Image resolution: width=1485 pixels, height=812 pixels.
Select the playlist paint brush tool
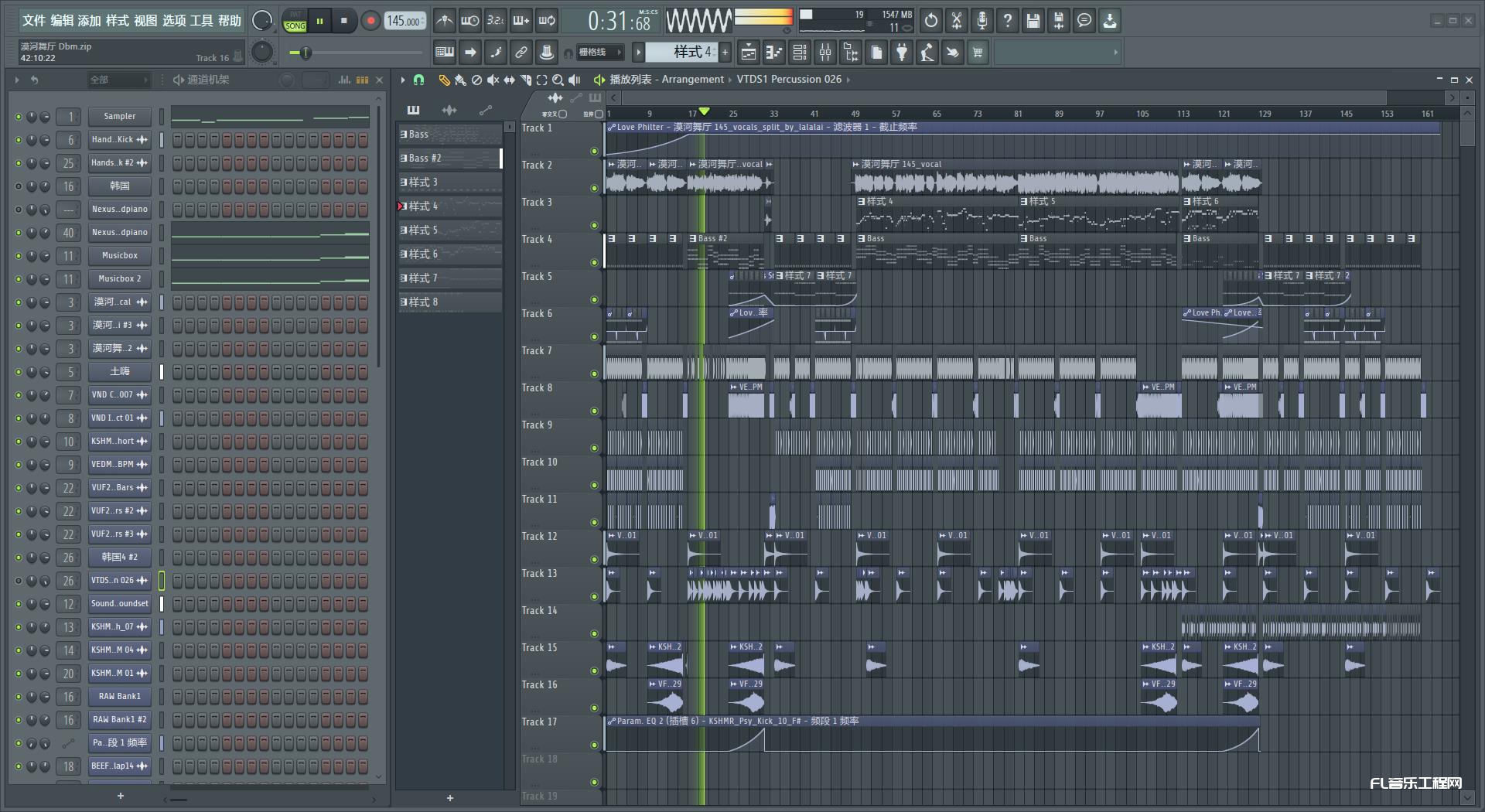460,80
